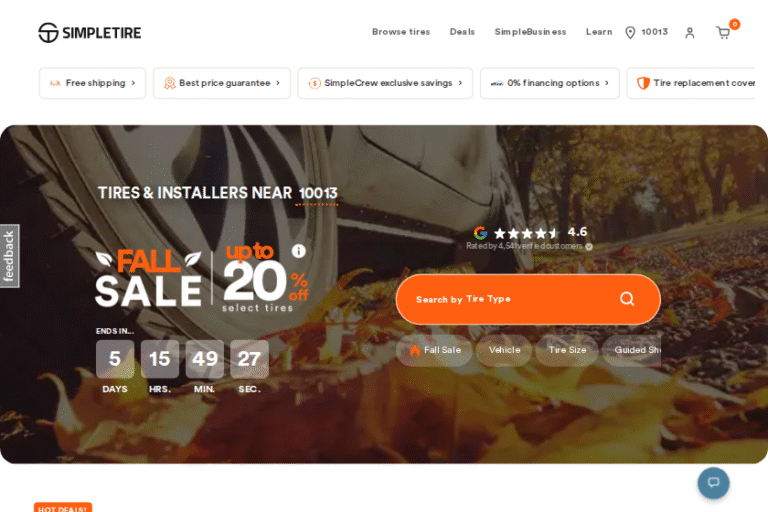Click the Google rating logo
The height and width of the screenshot is (512, 768).
coord(480,233)
